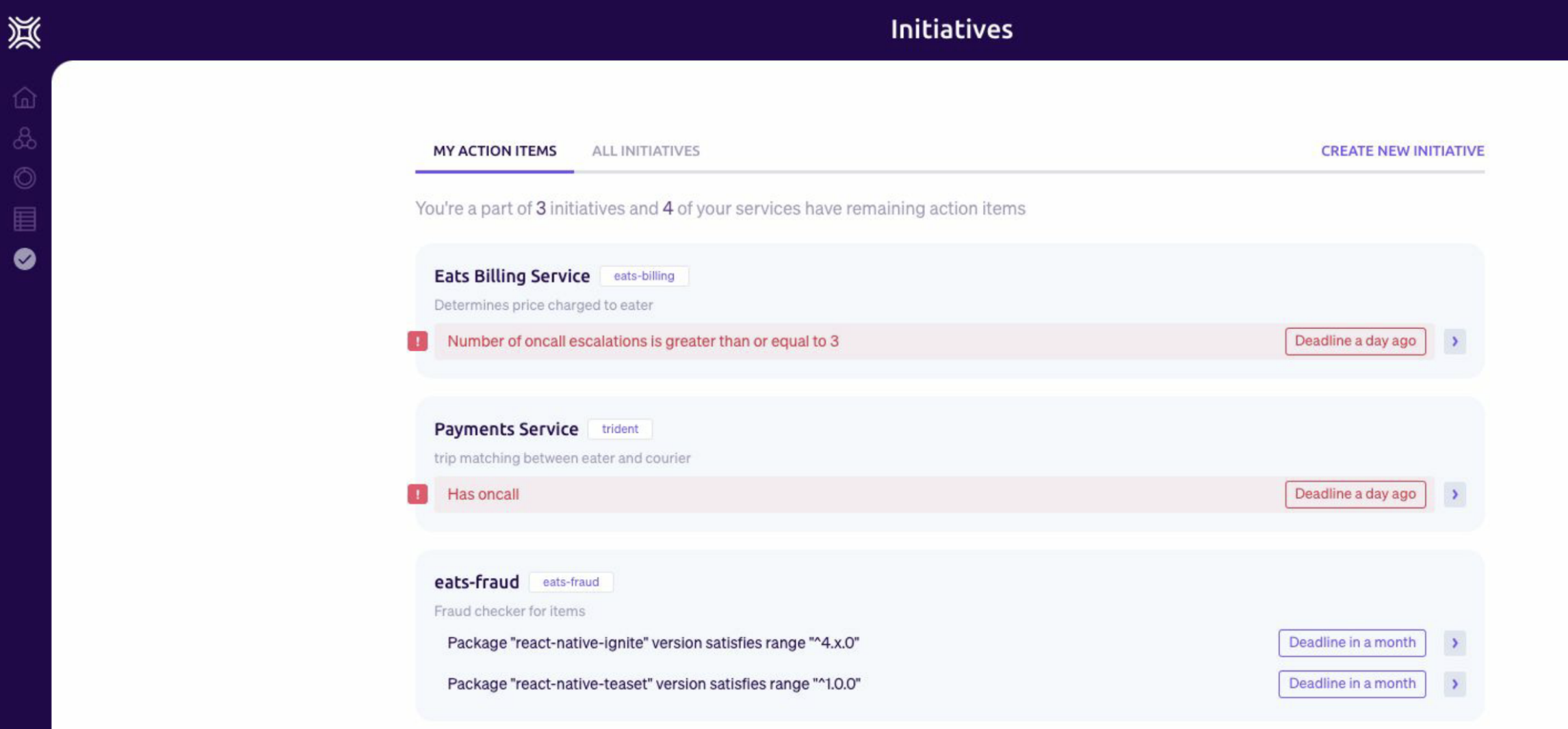
Task: Expand the Has oncall rule chevron
Action: click(1455, 494)
